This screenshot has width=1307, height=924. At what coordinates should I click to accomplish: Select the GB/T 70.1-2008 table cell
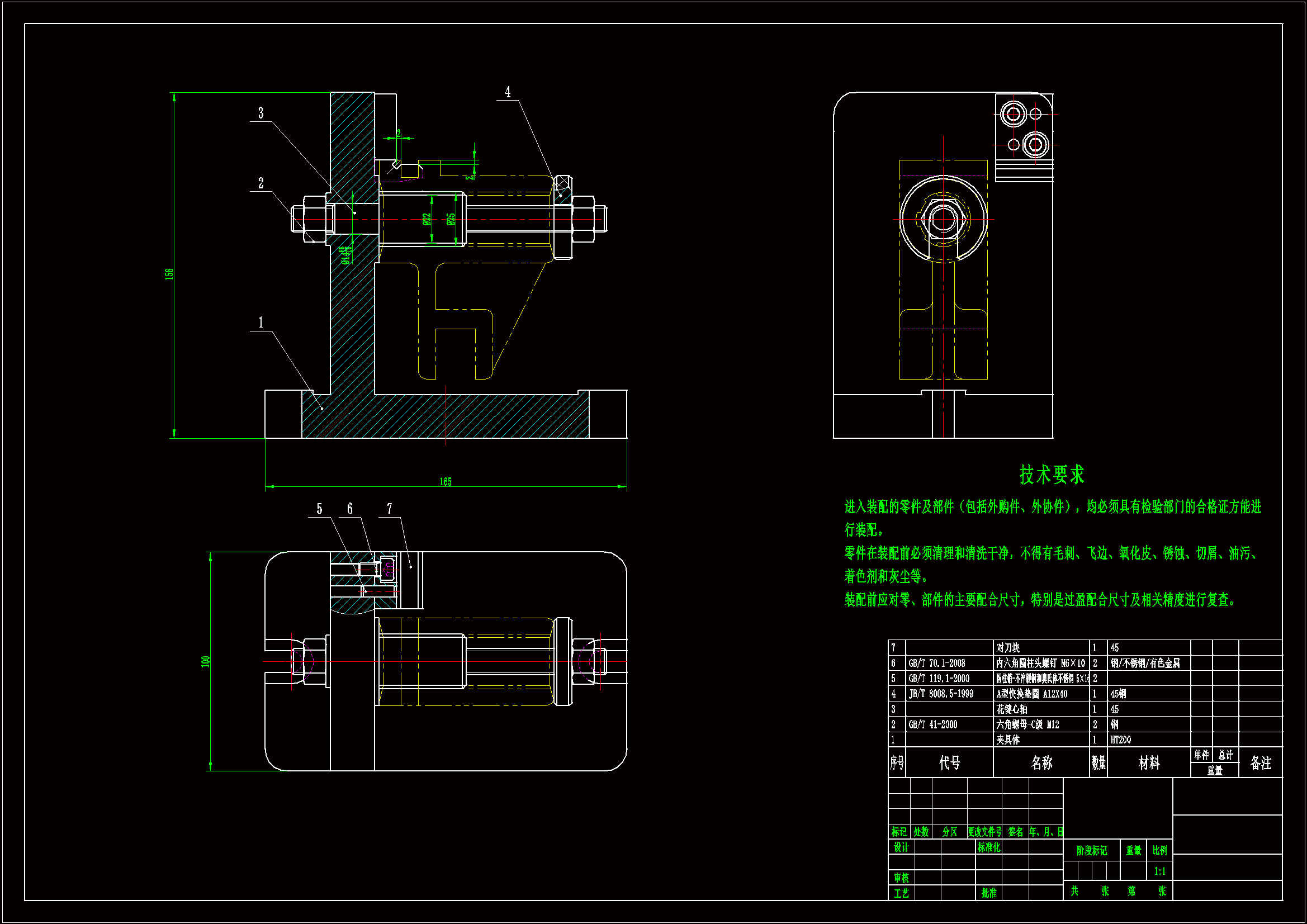pos(936,664)
